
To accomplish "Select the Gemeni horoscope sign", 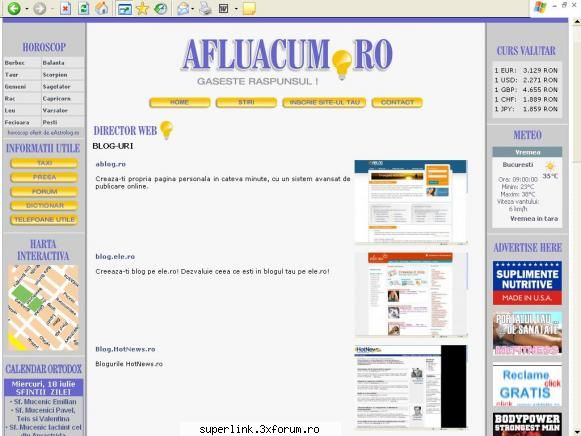I will coord(15,86).
